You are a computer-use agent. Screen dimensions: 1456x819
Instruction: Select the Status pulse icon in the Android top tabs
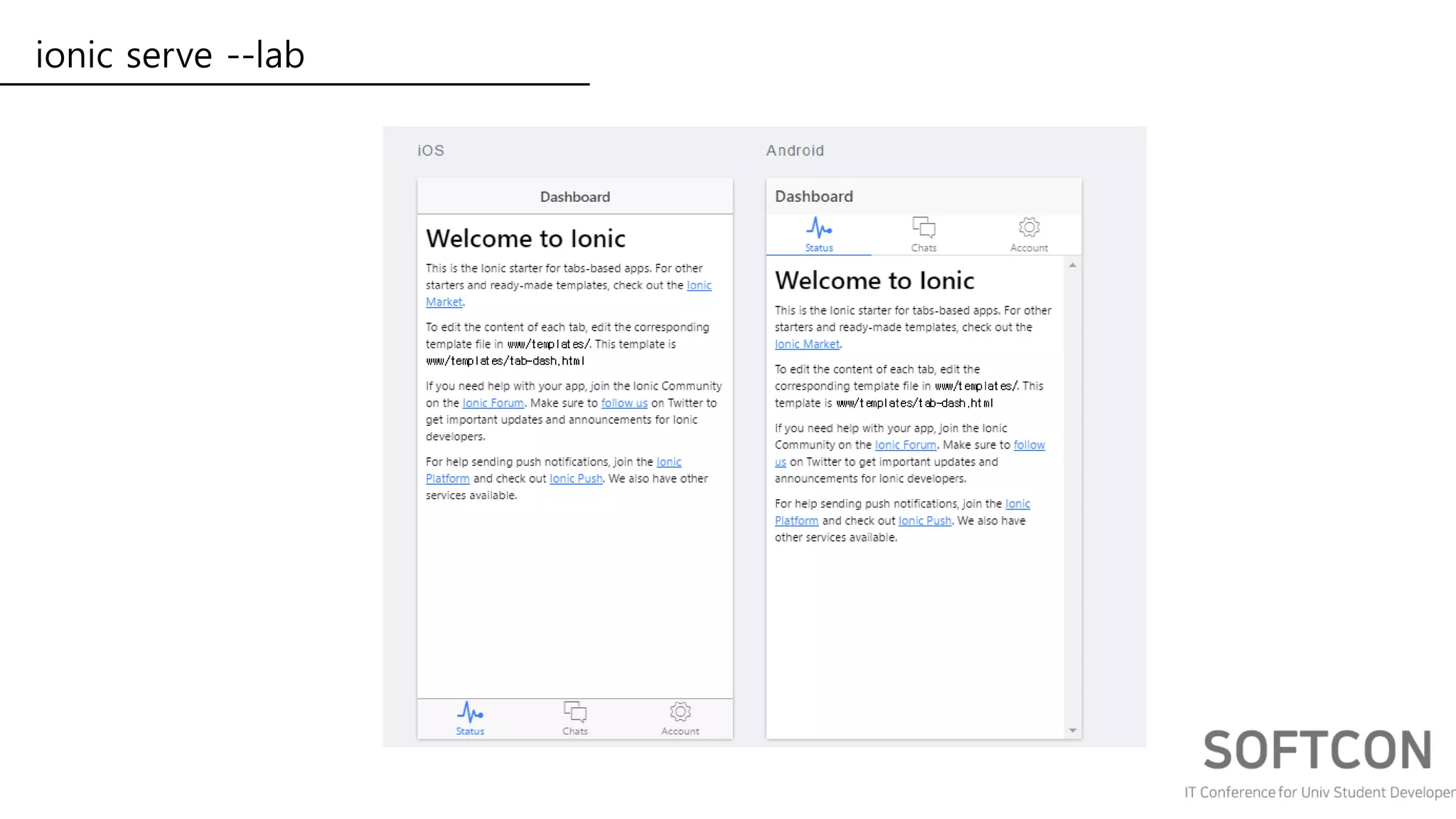(x=819, y=227)
